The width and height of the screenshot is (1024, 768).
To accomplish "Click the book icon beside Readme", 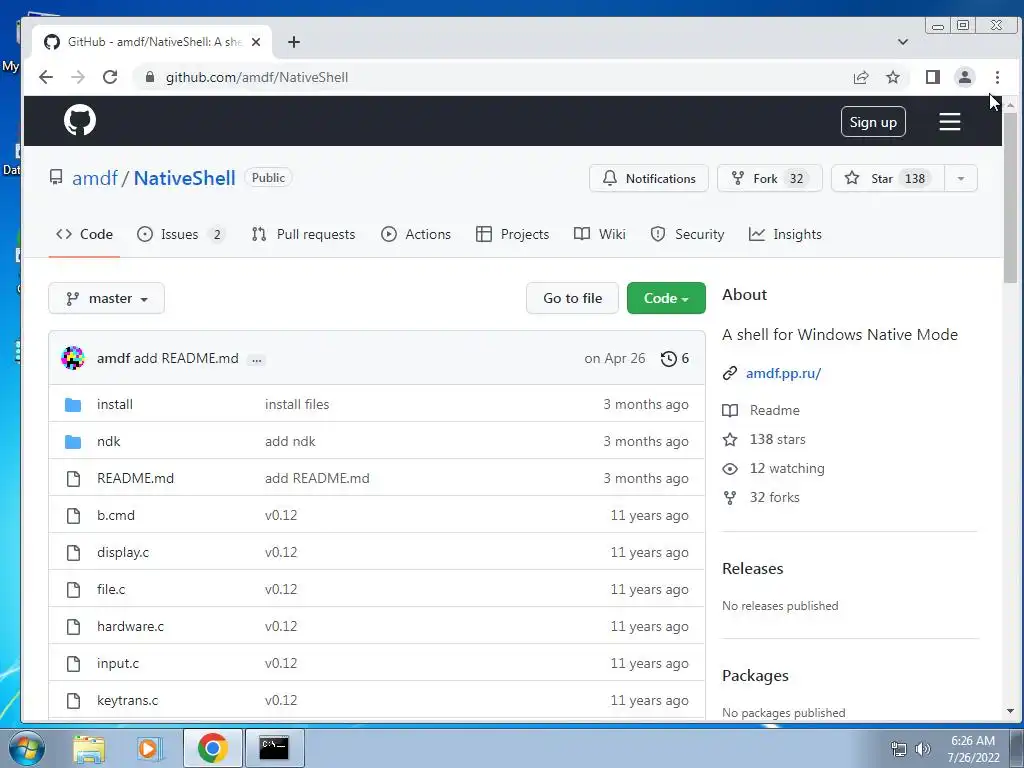I will pyautogui.click(x=729, y=410).
